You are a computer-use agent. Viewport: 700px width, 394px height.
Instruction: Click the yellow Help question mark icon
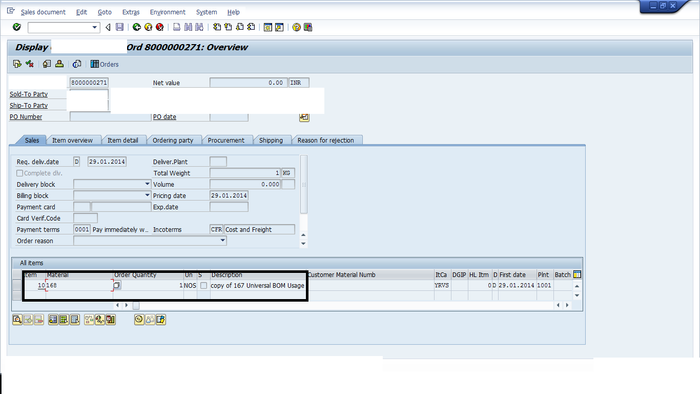click(296, 27)
